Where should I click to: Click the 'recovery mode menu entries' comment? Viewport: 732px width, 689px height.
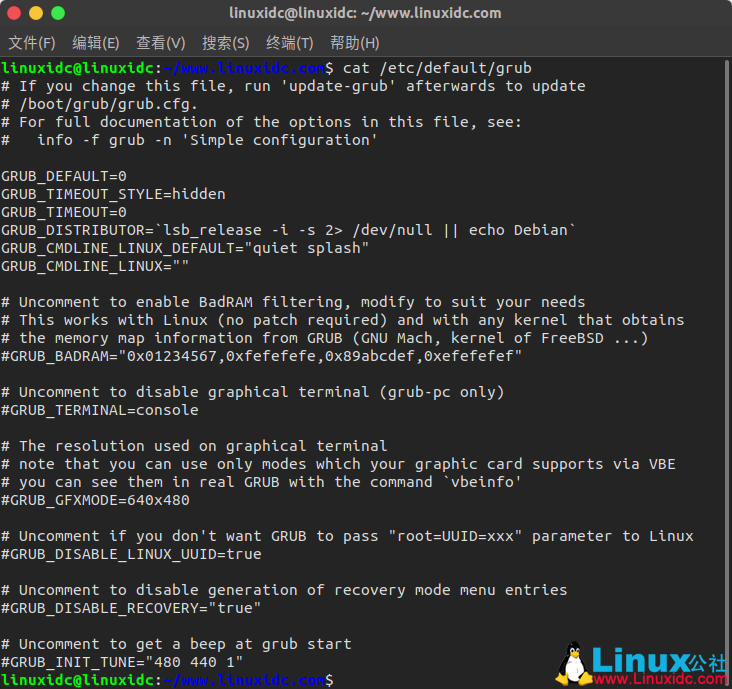pyautogui.click(x=284, y=591)
